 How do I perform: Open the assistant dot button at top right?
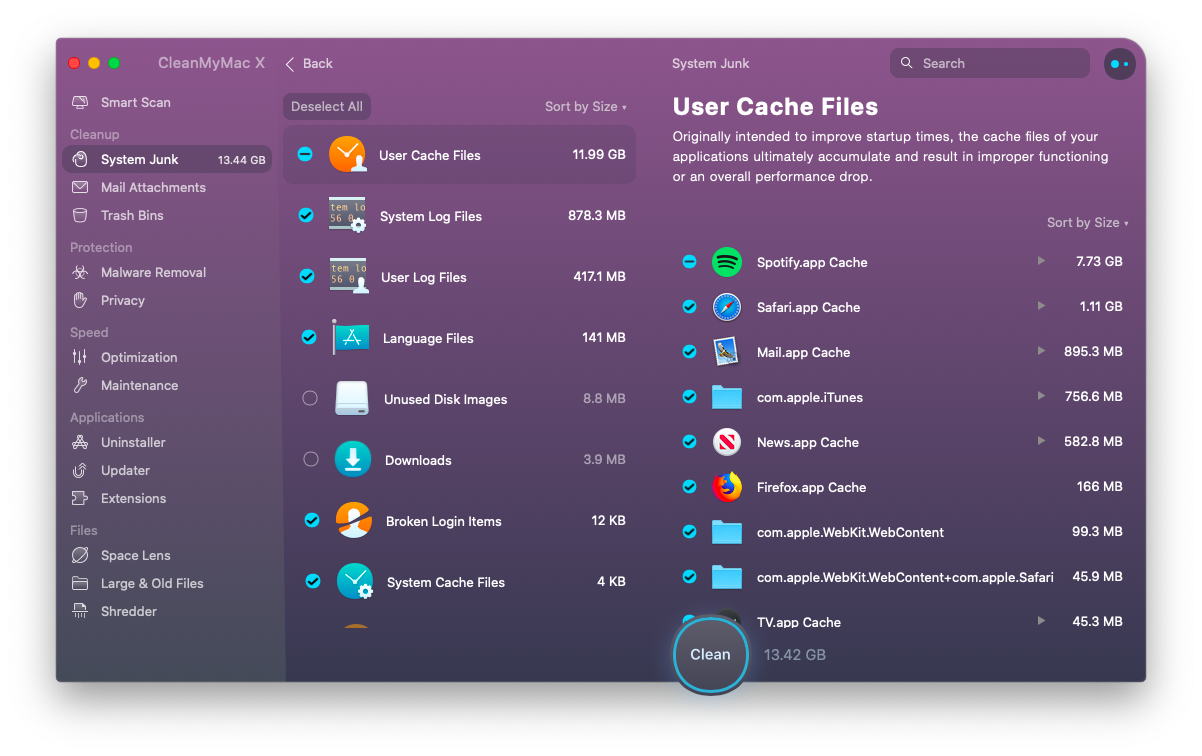[x=1119, y=64]
